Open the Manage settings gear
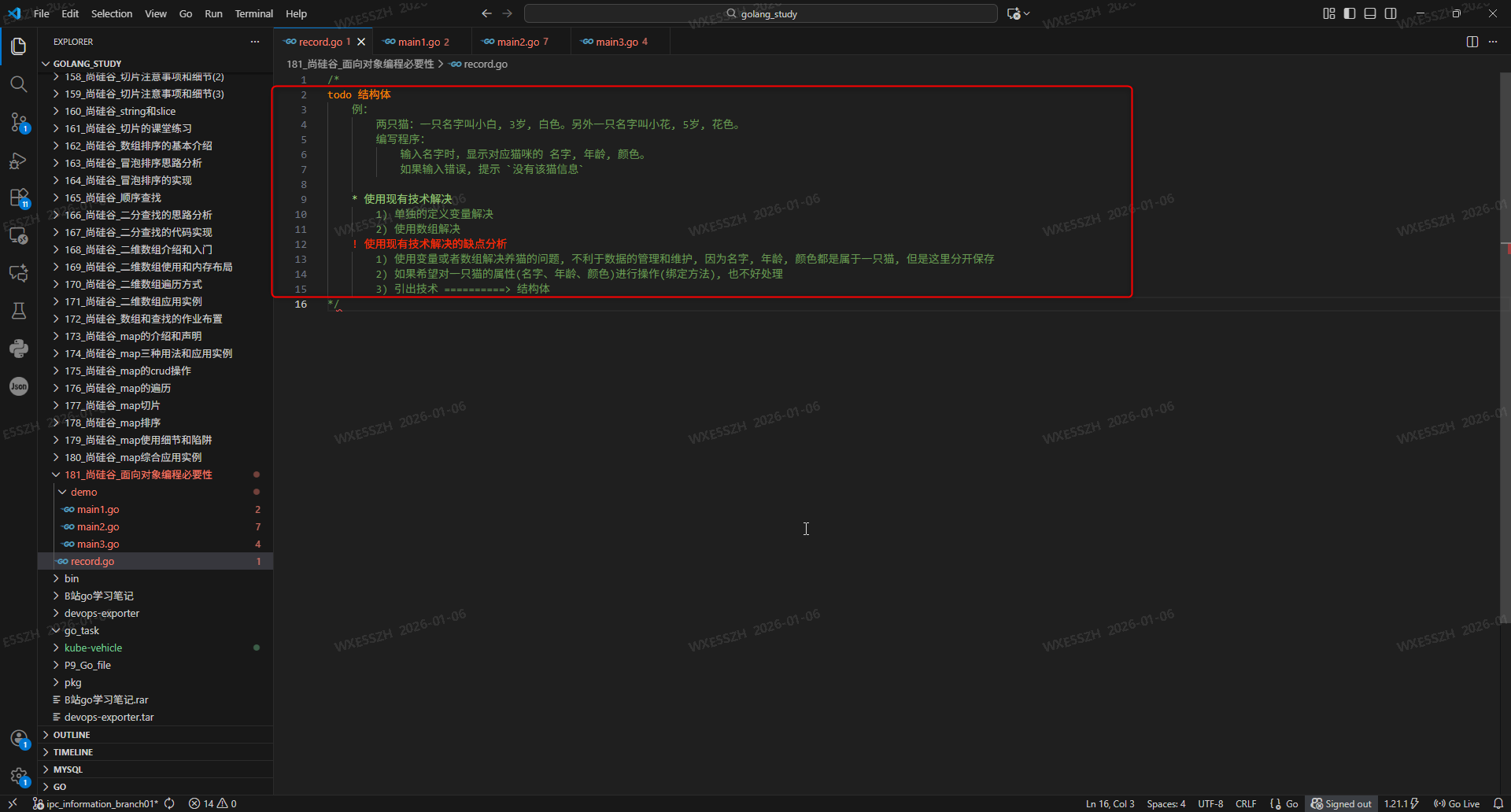 click(x=19, y=777)
